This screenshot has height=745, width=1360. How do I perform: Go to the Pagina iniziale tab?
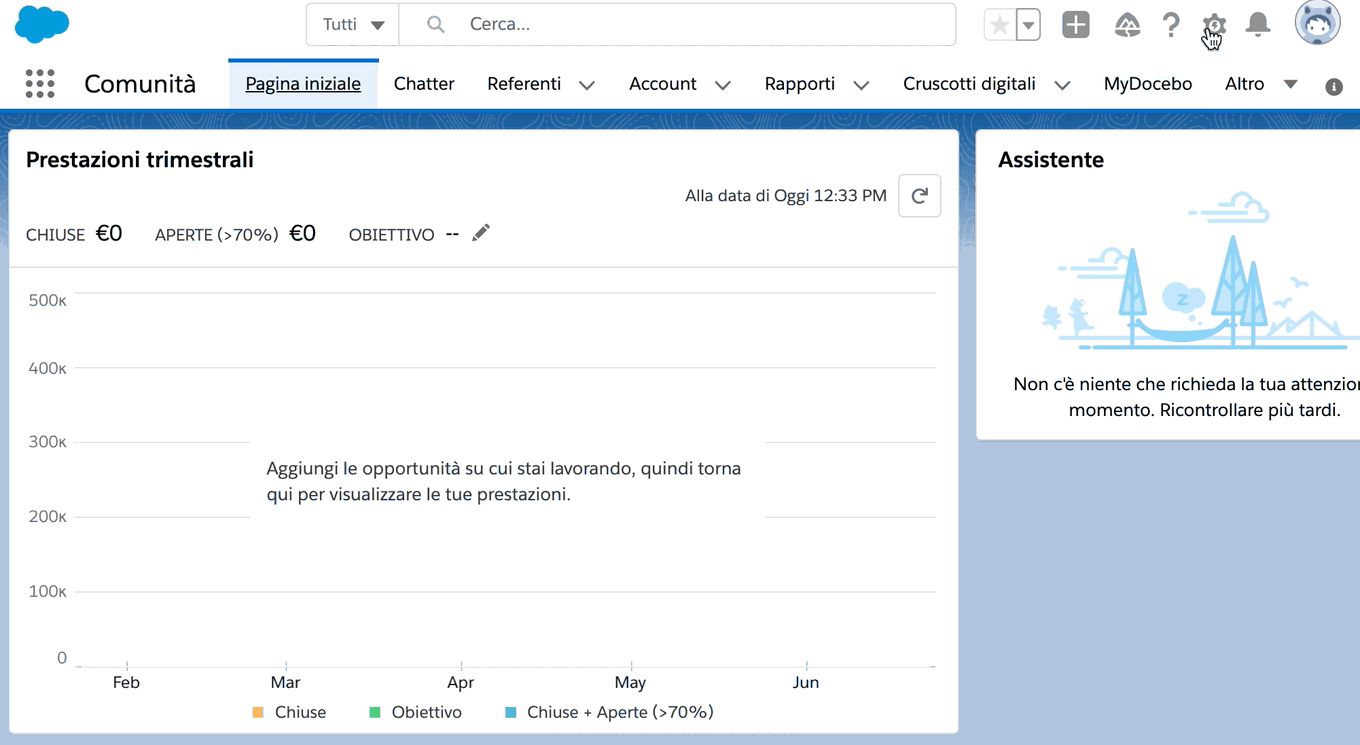[303, 84]
